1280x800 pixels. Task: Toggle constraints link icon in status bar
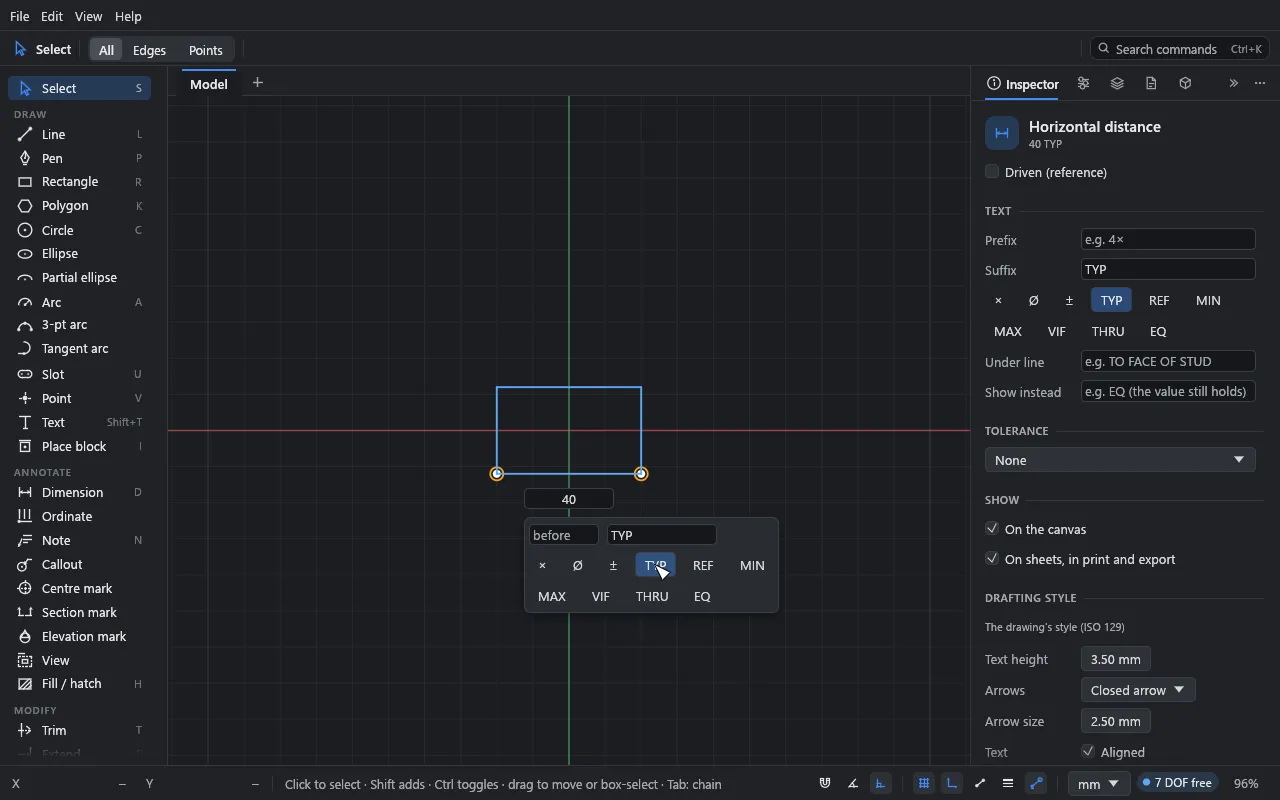[1037, 784]
